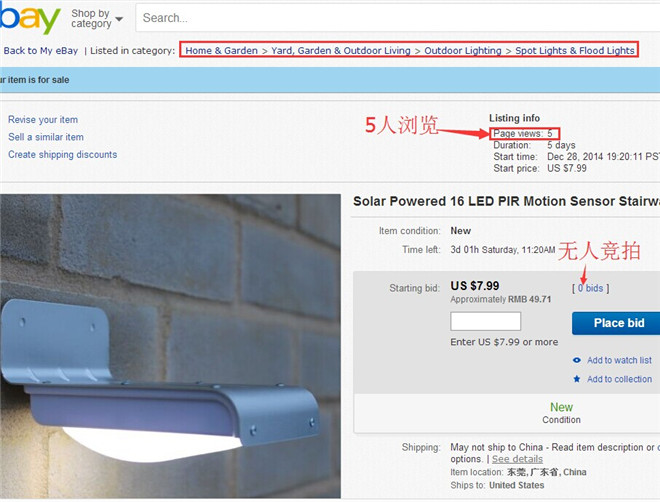Click the eBay logo
The width and height of the screenshot is (660, 502).
tap(29, 19)
